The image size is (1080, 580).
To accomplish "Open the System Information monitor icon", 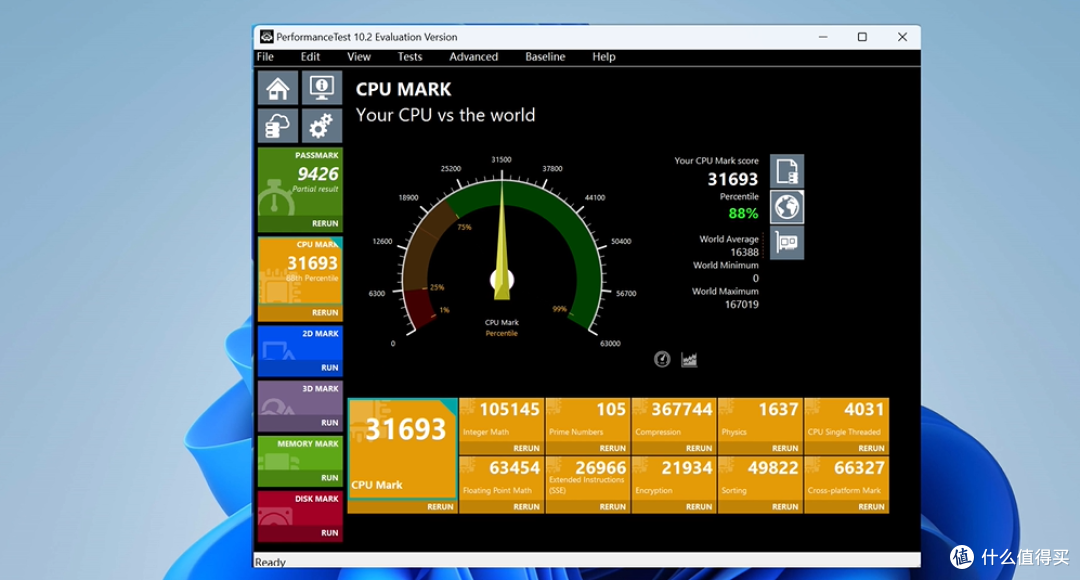I will click(322, 88).
